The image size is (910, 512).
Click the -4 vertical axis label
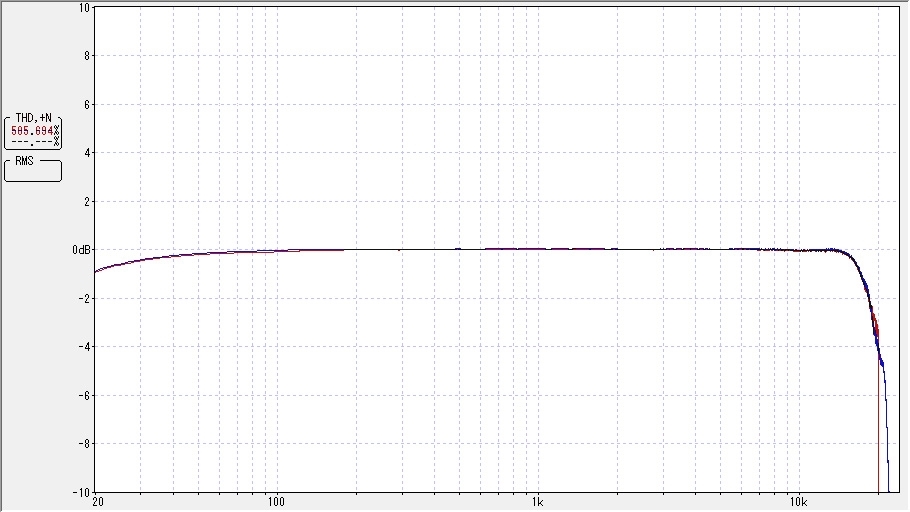click(85, 347)
